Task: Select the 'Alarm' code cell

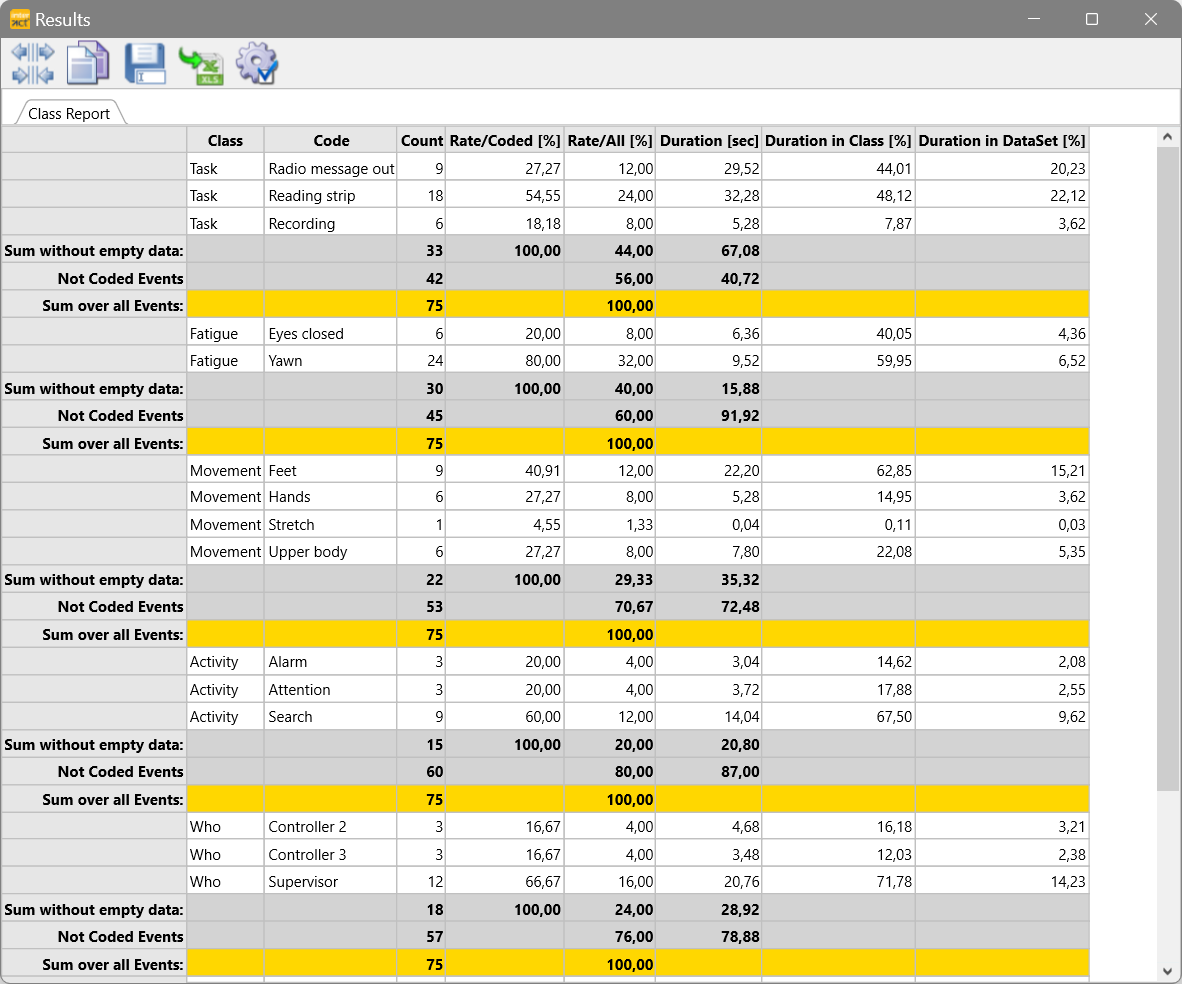Action: [x=331, y=661]
